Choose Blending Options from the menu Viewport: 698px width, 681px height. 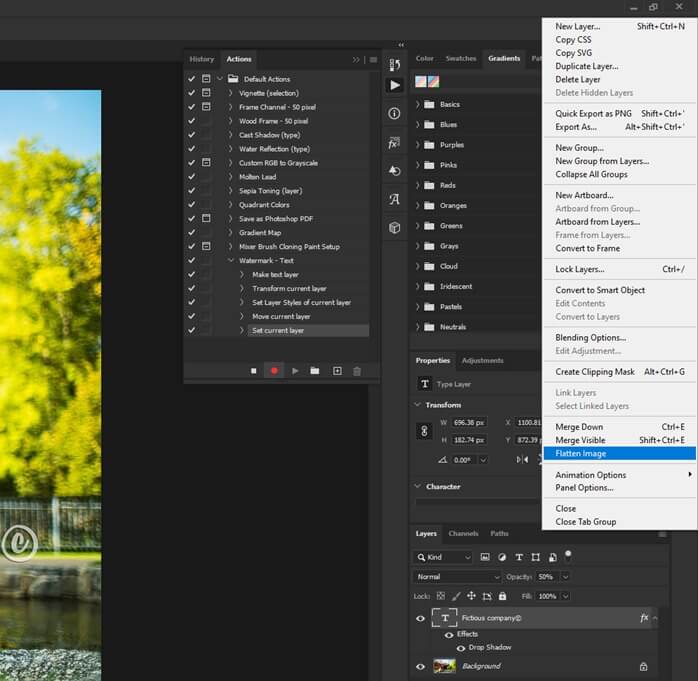(x=619, y=337)
